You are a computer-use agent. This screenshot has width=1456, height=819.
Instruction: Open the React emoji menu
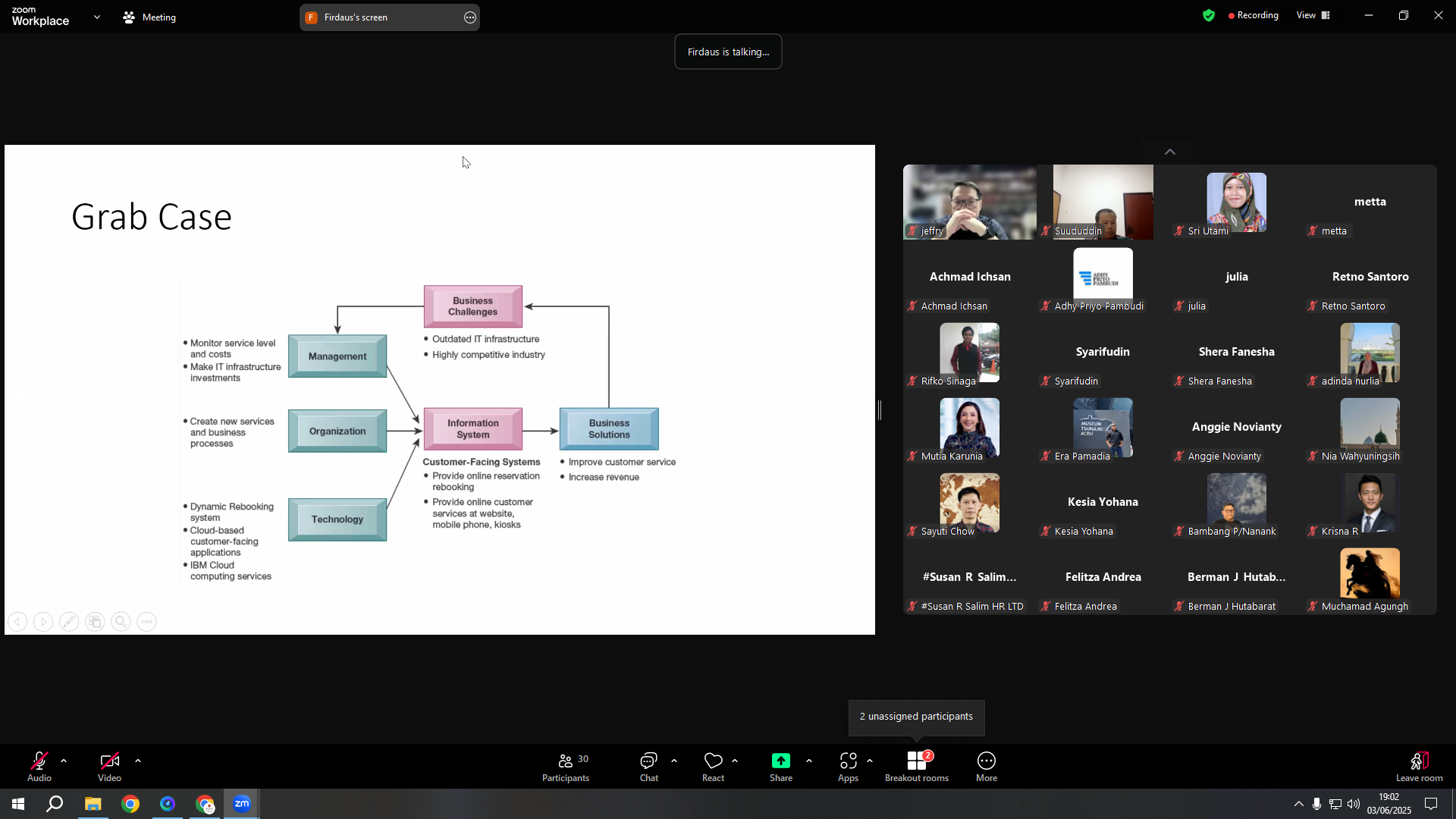(x=713, y=767)
